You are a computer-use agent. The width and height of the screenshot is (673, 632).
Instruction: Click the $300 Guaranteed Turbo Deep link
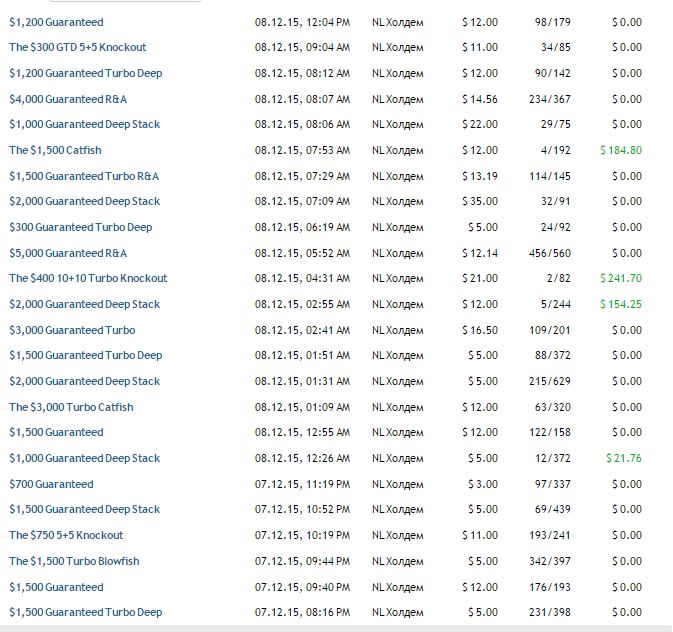pyautogui.click(x=81, y=227)
